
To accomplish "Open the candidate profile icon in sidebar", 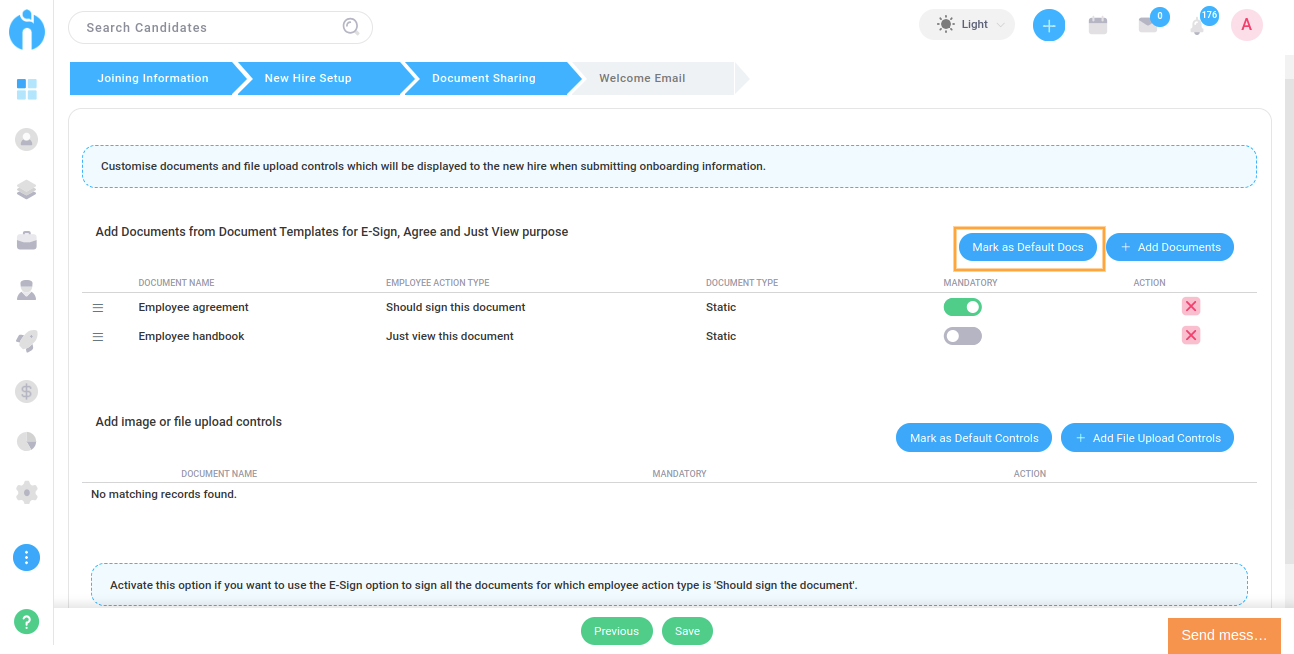I will 27,139.
